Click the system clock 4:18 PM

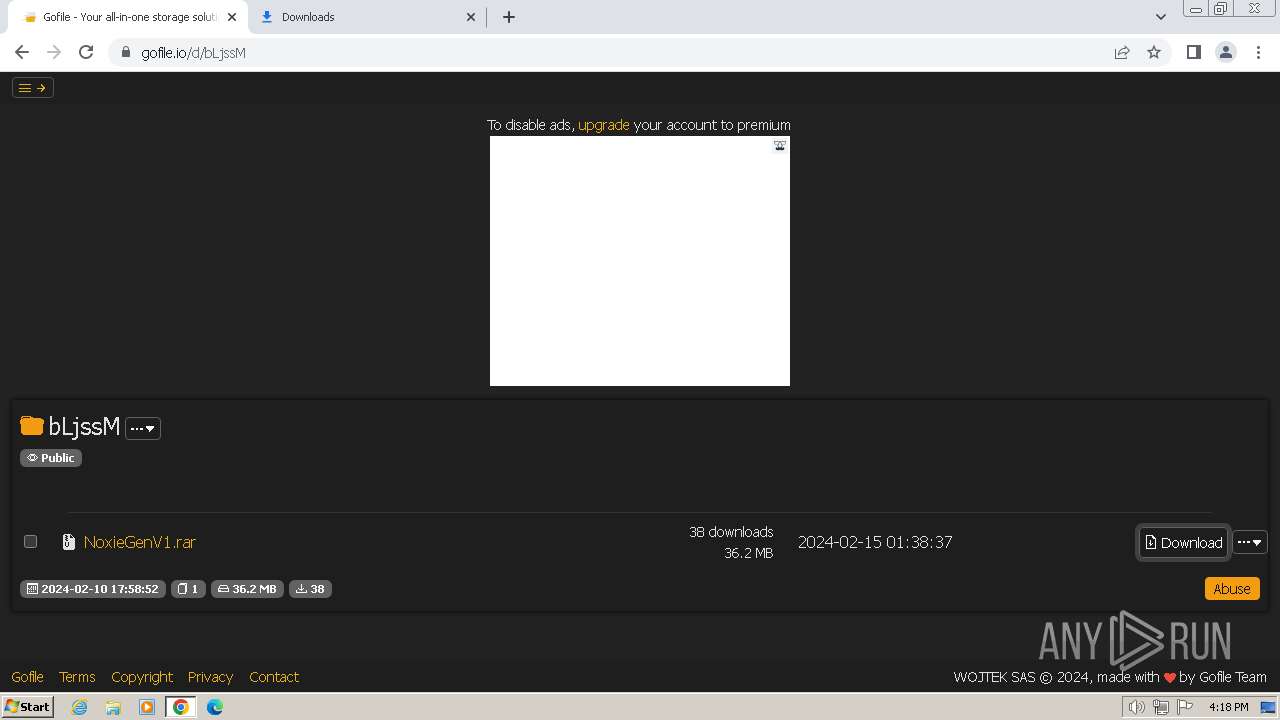tap(1228, 707)
